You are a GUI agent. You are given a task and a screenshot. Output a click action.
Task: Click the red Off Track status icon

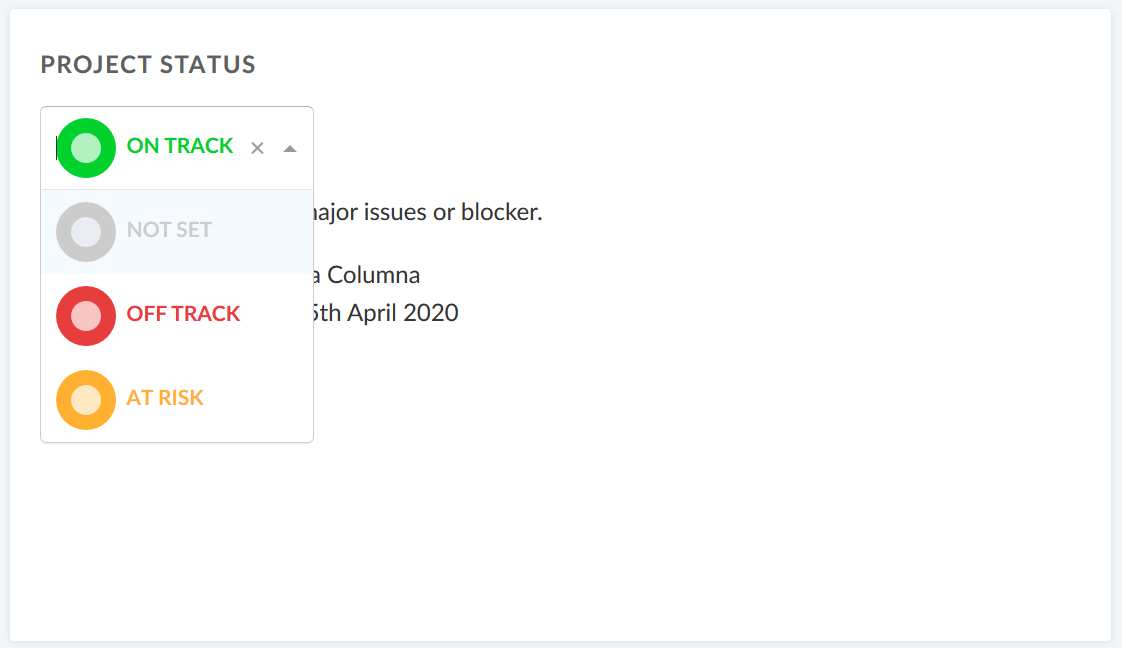tap(86, 315)
